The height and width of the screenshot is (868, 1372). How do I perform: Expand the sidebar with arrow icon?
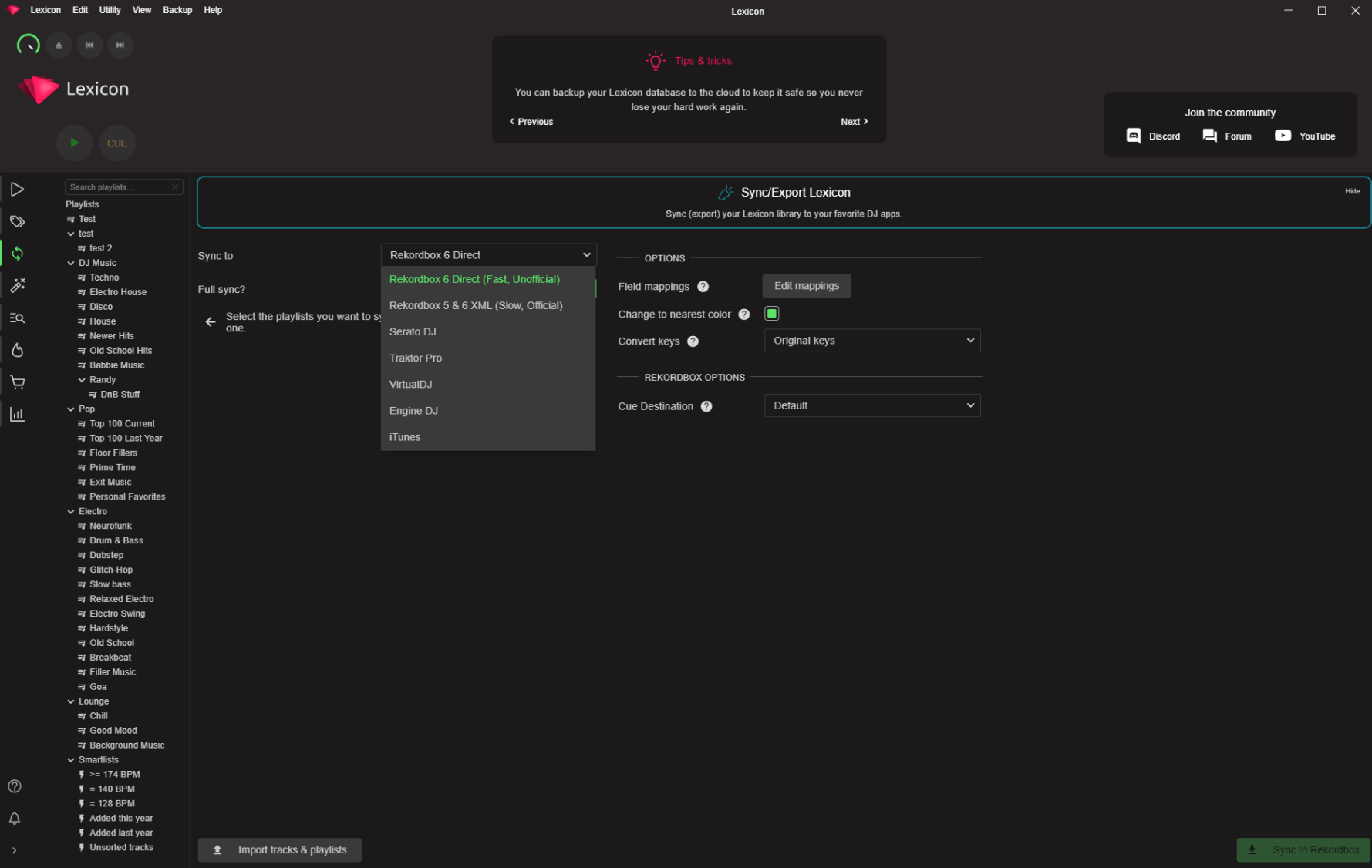pos(14,850)
